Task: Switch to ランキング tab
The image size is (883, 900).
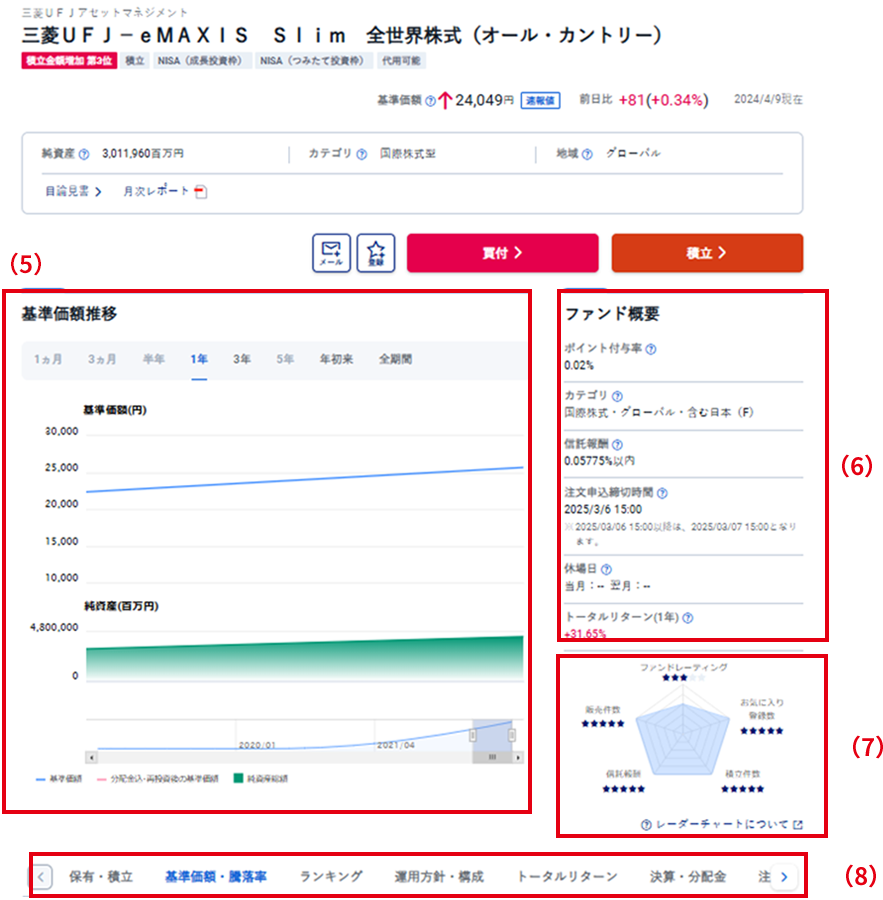Action: [x=331, y=876]
